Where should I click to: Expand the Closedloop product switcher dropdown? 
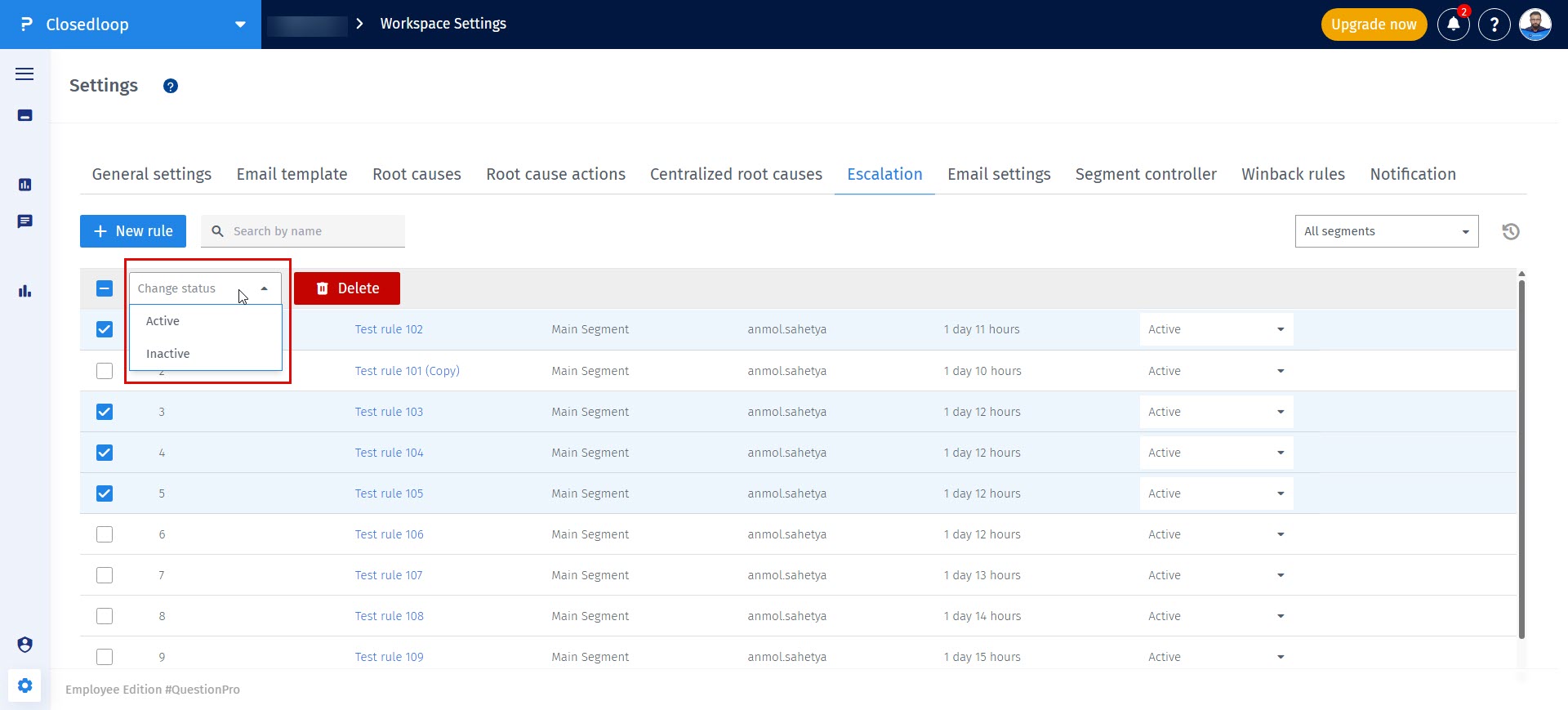[x=240, y=25]
